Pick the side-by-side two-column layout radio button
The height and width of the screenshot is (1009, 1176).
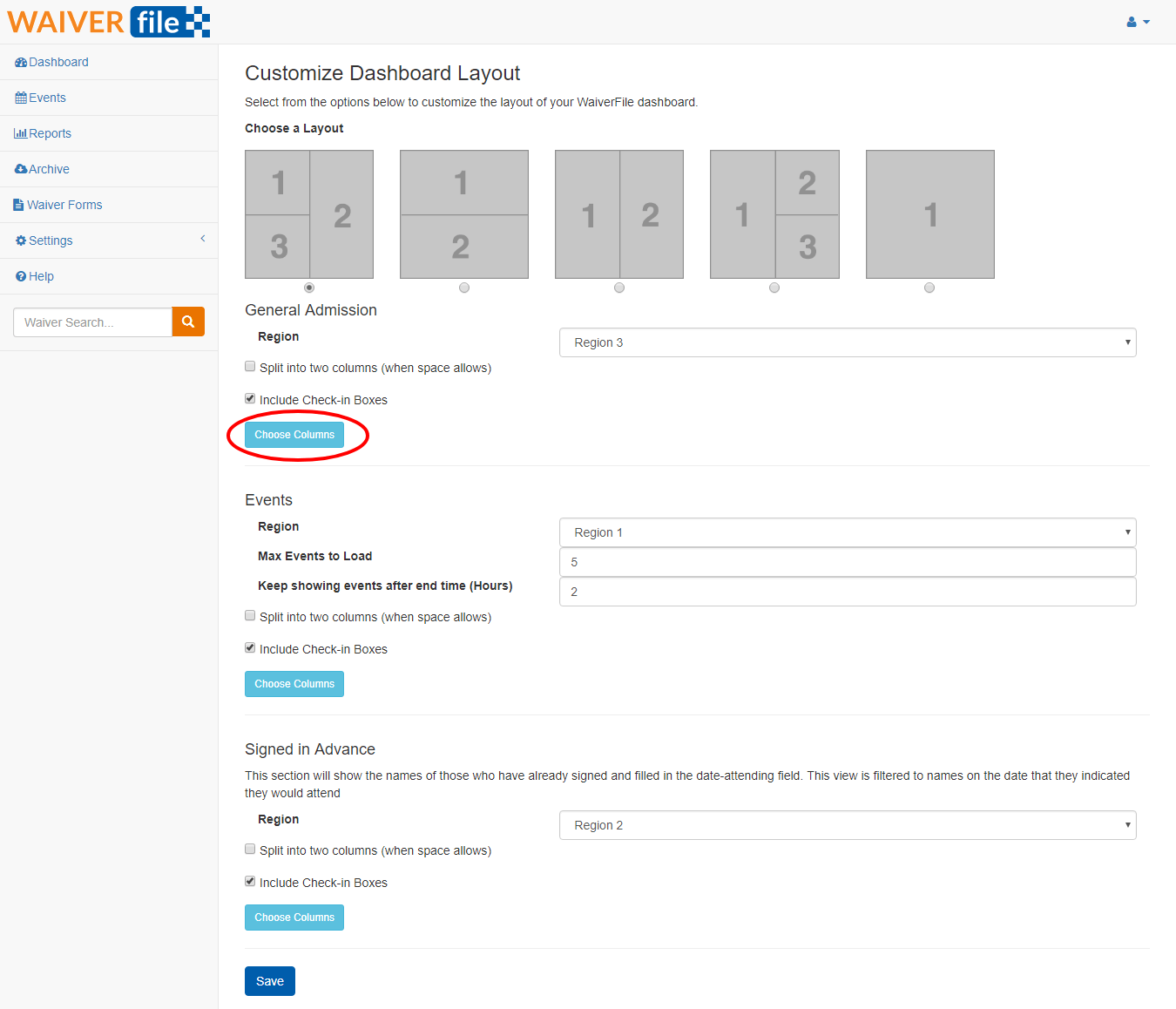tap(619, 288)
